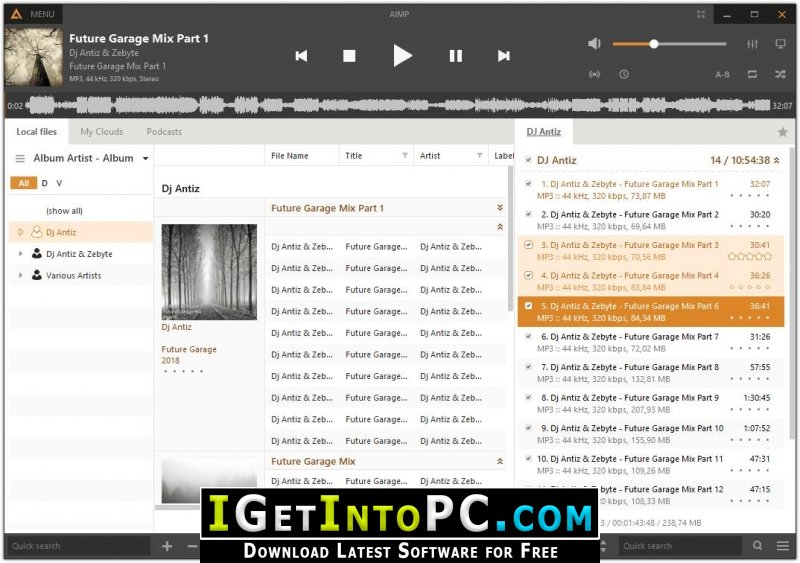Open the library grouping hamburger menu
This screenshot has height=563, width=800.
tap(20, 159)
